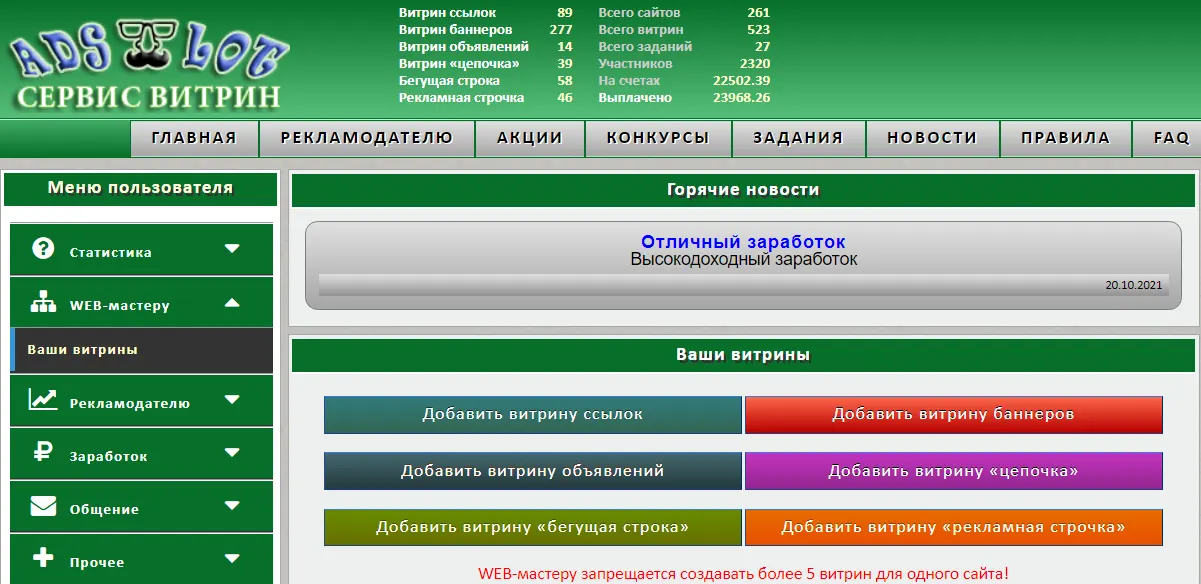The height and width of the screenshot is (584, 1201).
Task: Collapse the WEB-мастеру section arrow
Action: pos(232,302)
